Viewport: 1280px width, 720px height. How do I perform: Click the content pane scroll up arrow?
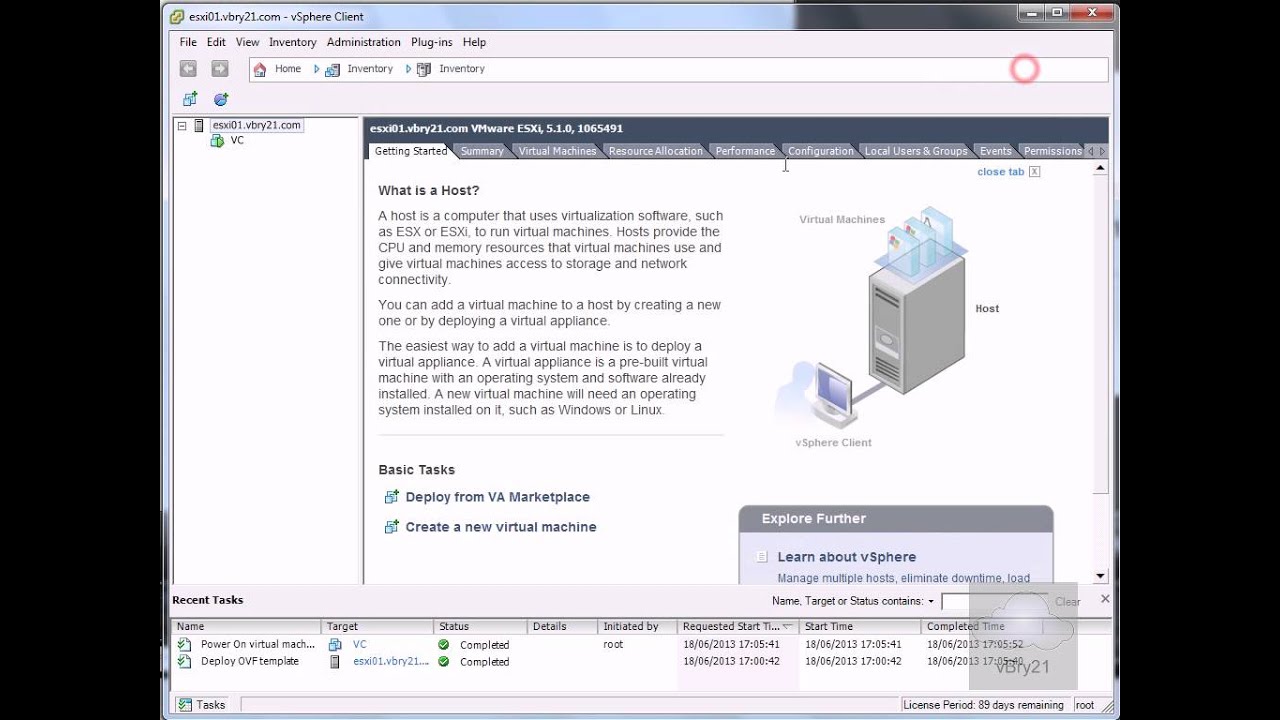click(x=1100, y=168)
